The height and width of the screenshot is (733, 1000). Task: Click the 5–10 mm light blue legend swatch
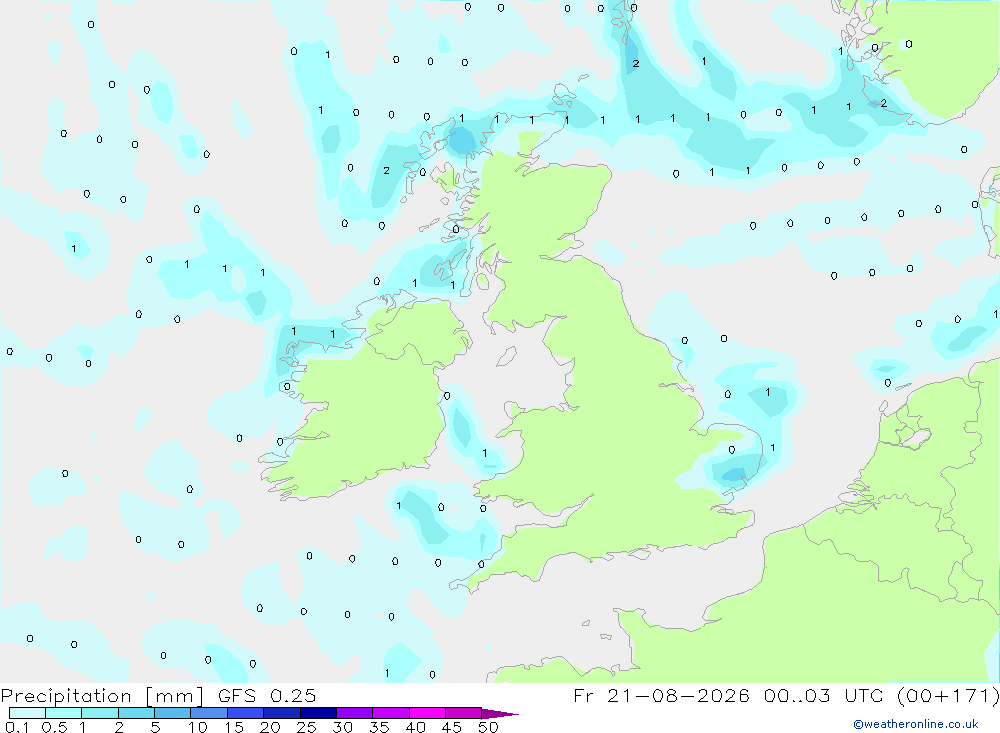(x=172, y=713)
